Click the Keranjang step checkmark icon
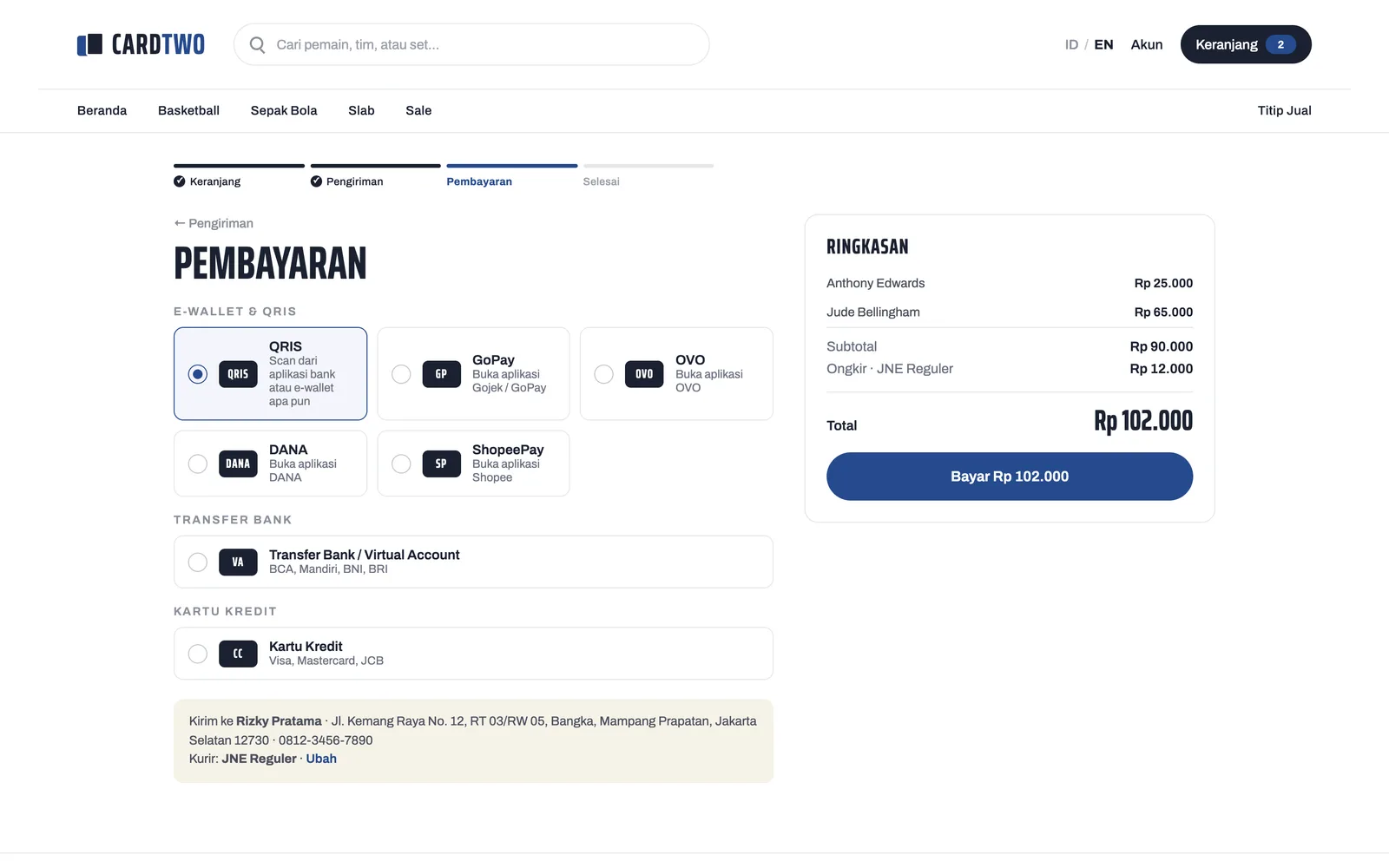This screenshot has width=1389, height=868. 180,181
